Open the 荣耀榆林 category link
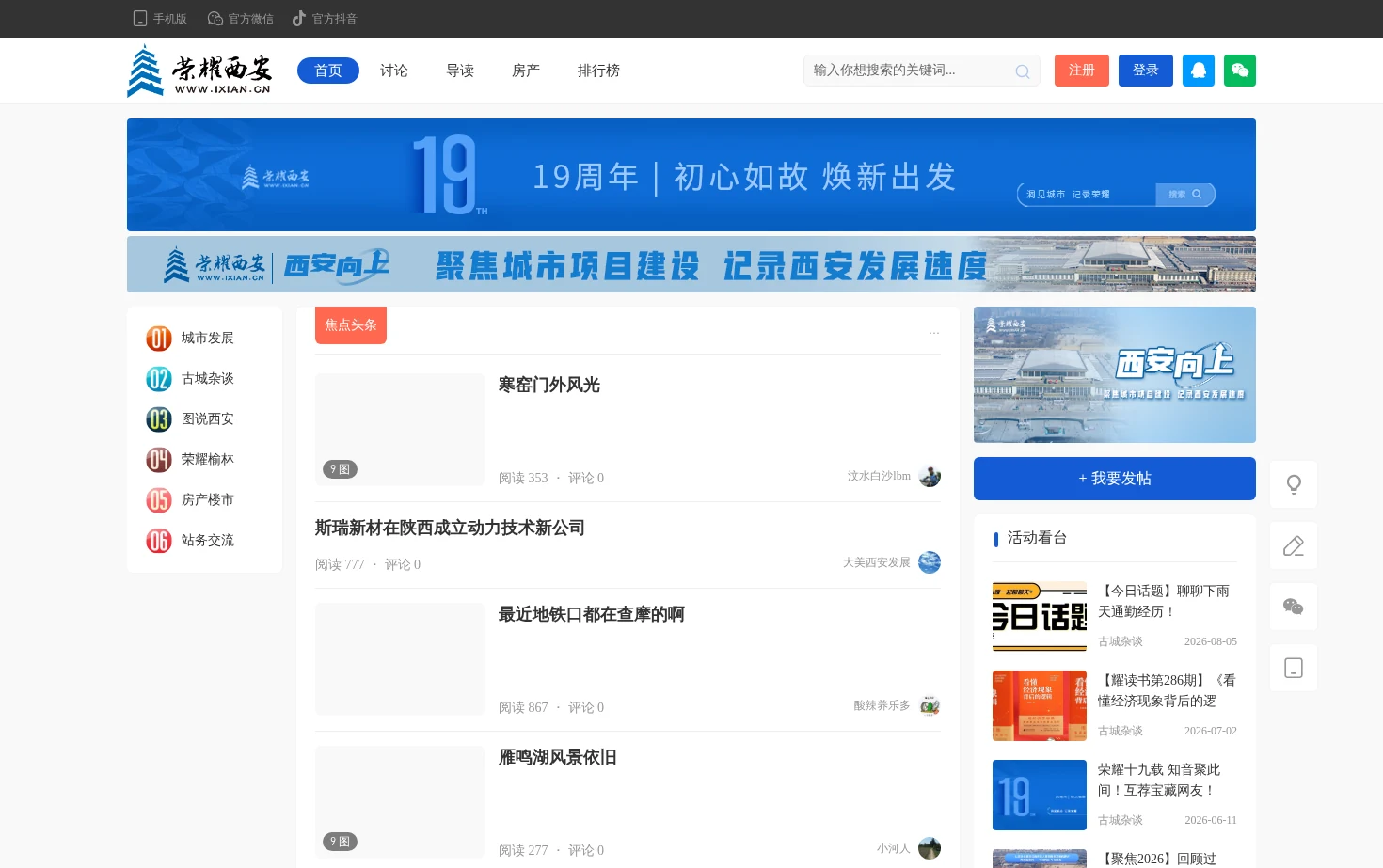The width and height of the screenshot is (1383, 868). (x=208, y=460)
